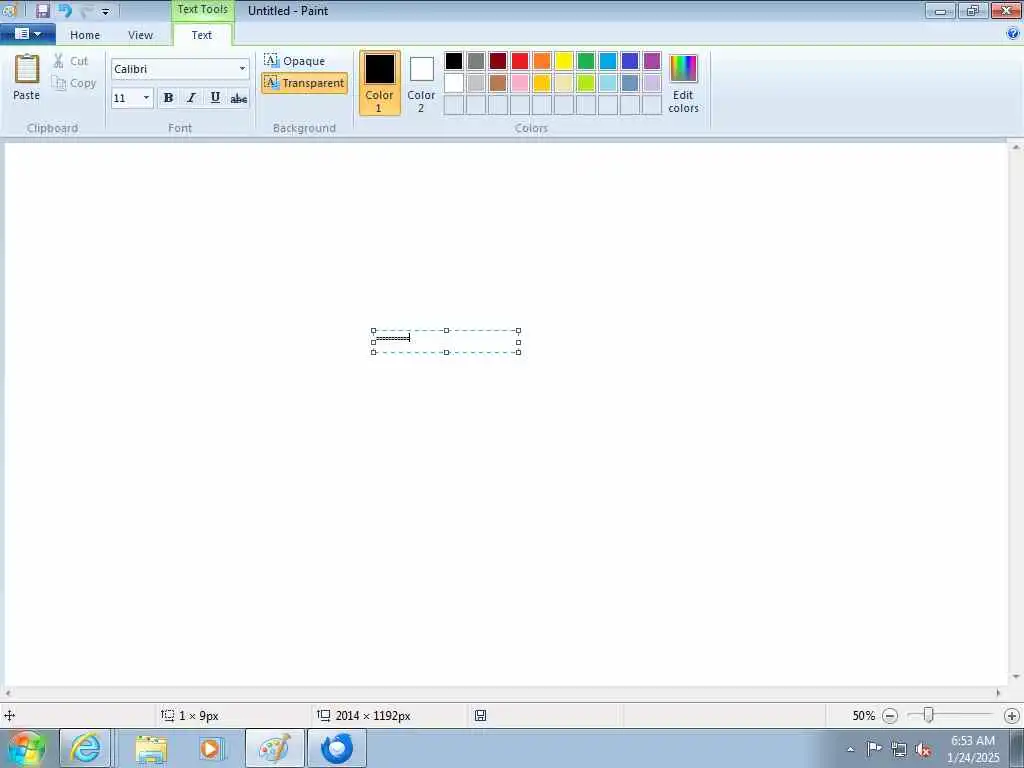
Task: Click horizontal scrollbar right arrow
Action: (x=998, y=693)
